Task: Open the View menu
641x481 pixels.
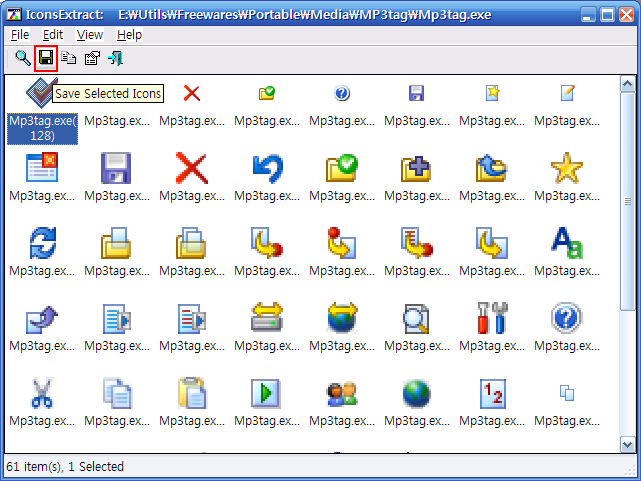Action: (90, 35)
